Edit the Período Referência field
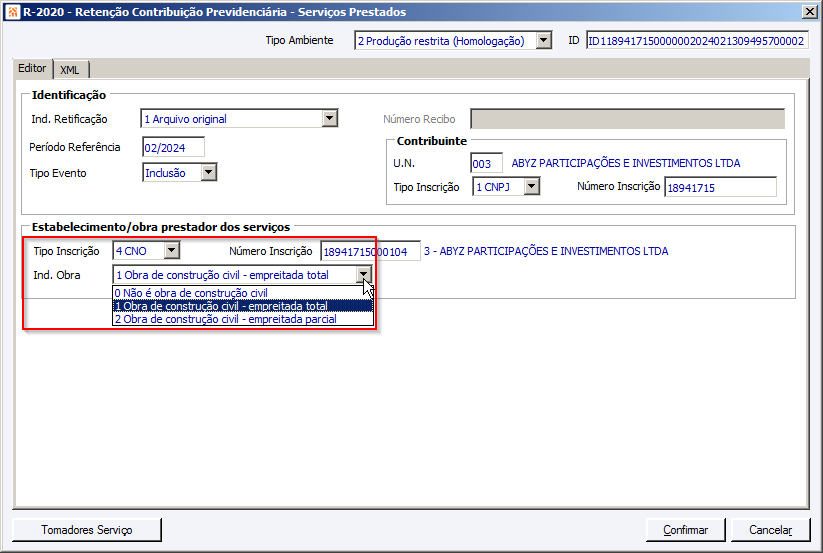The image size is (823, 553). point(173,147)
